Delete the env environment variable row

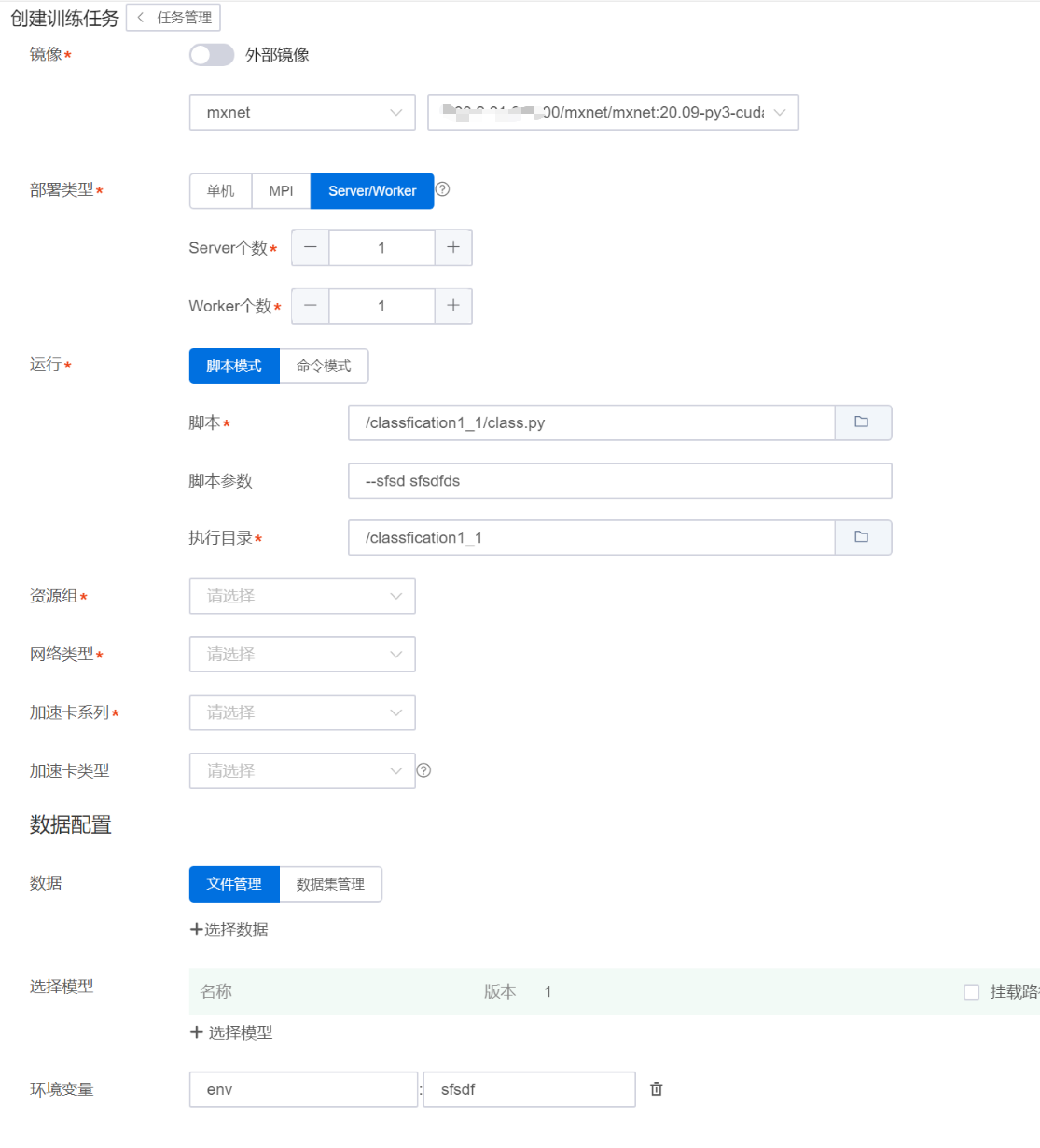[657, 1089]
